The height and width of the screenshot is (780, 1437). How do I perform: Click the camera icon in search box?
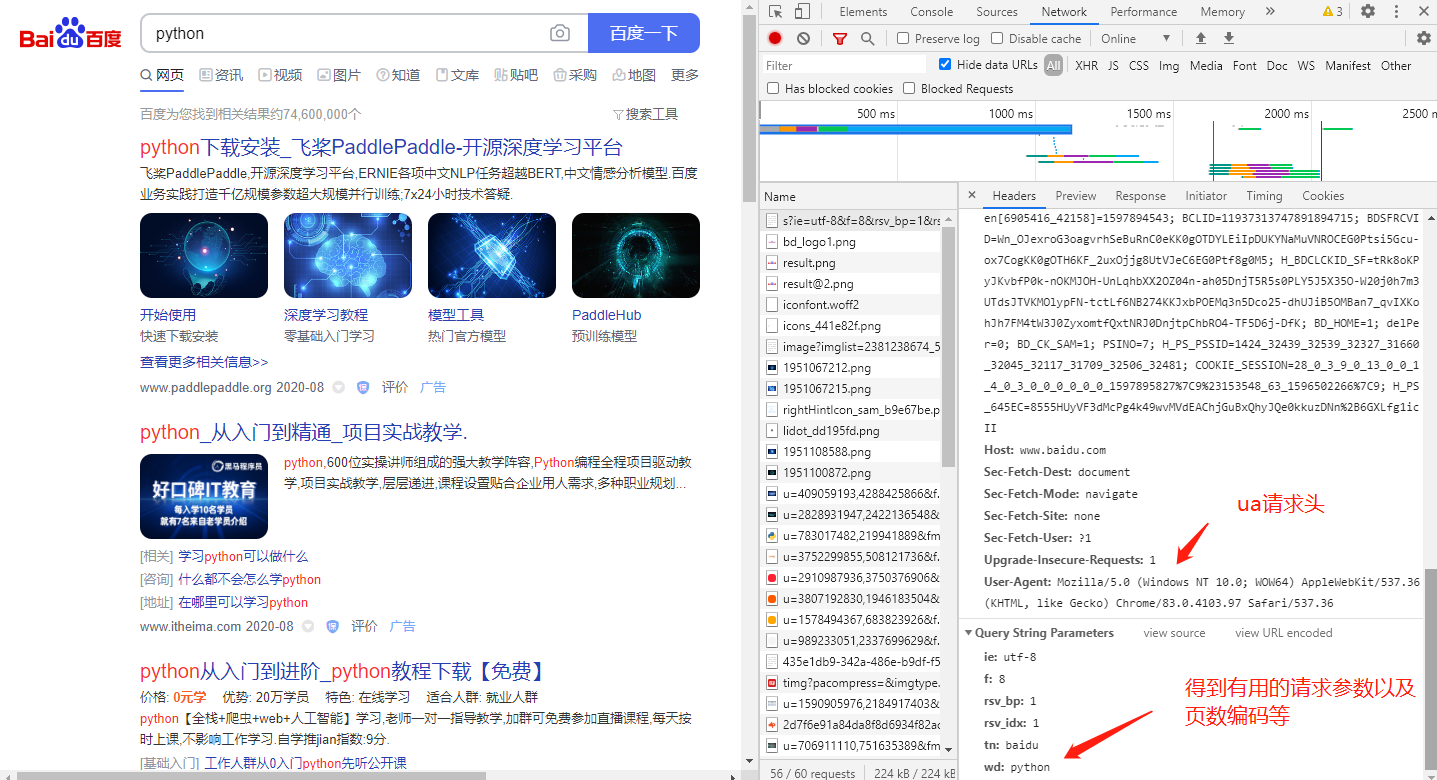pos(560,33)
